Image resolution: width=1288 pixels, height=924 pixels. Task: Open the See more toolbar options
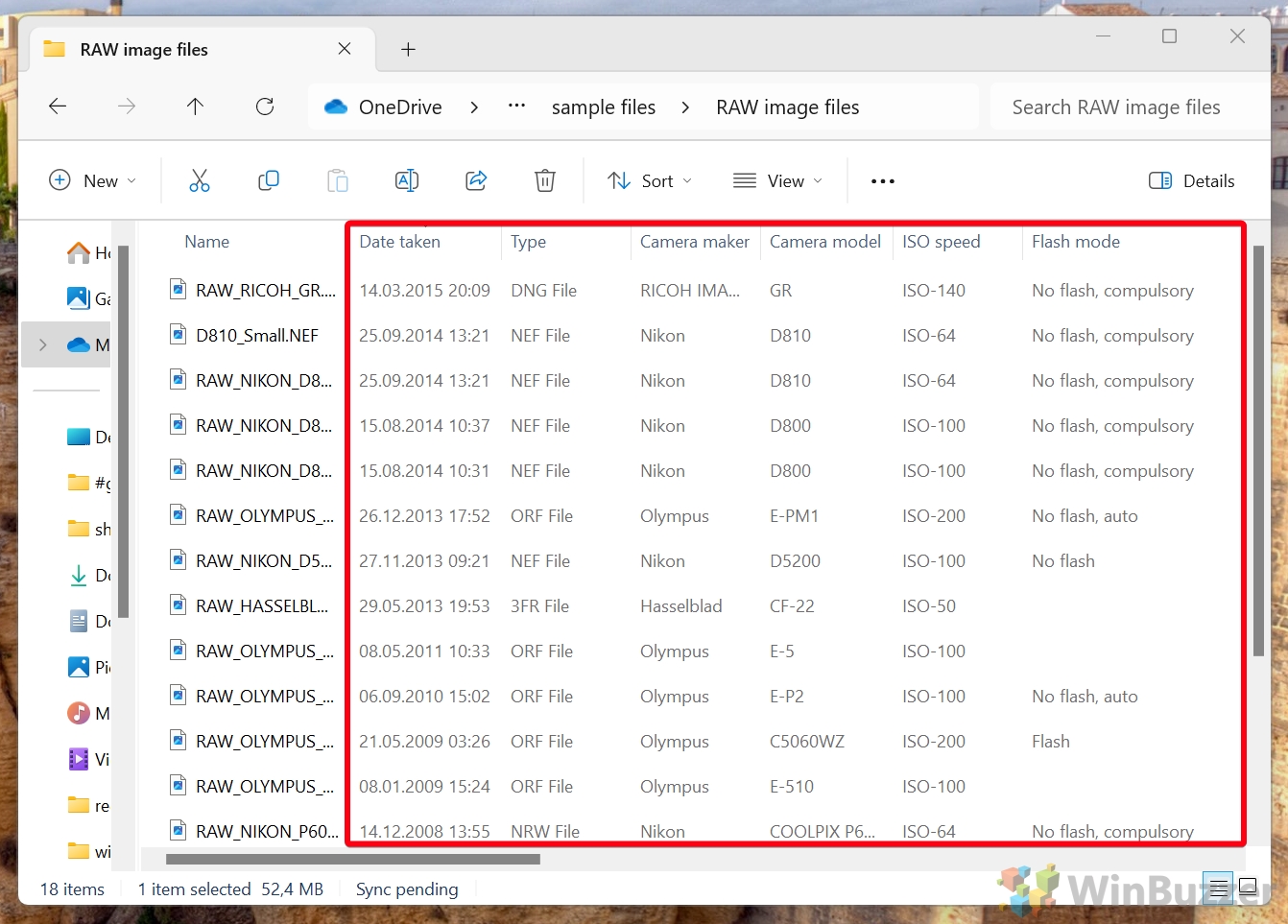[x=883, y=180]
